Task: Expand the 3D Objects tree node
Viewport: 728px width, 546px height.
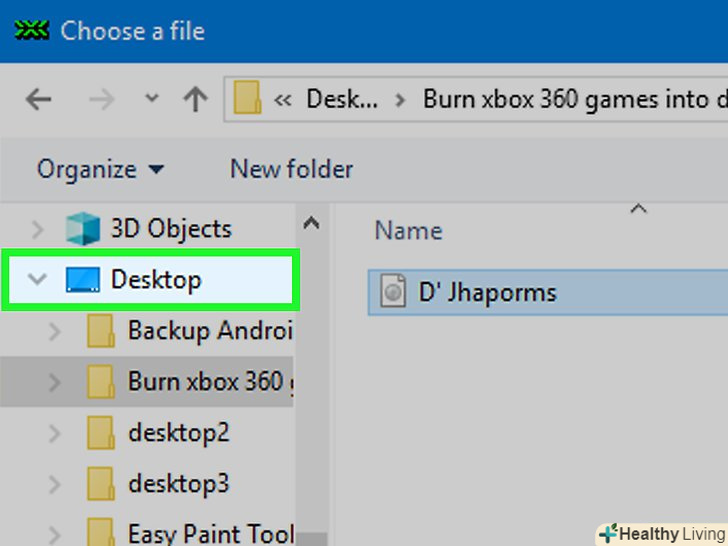Action: coord(37,229)
